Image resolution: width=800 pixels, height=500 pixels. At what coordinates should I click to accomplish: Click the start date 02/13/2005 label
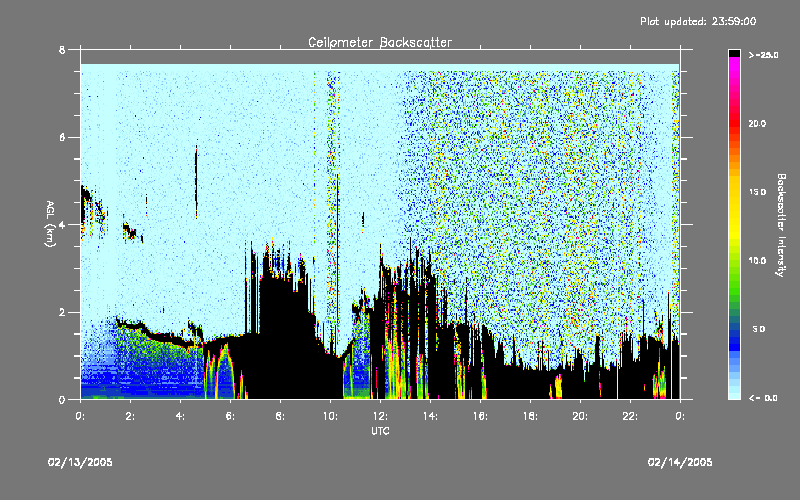click(80, 462)
